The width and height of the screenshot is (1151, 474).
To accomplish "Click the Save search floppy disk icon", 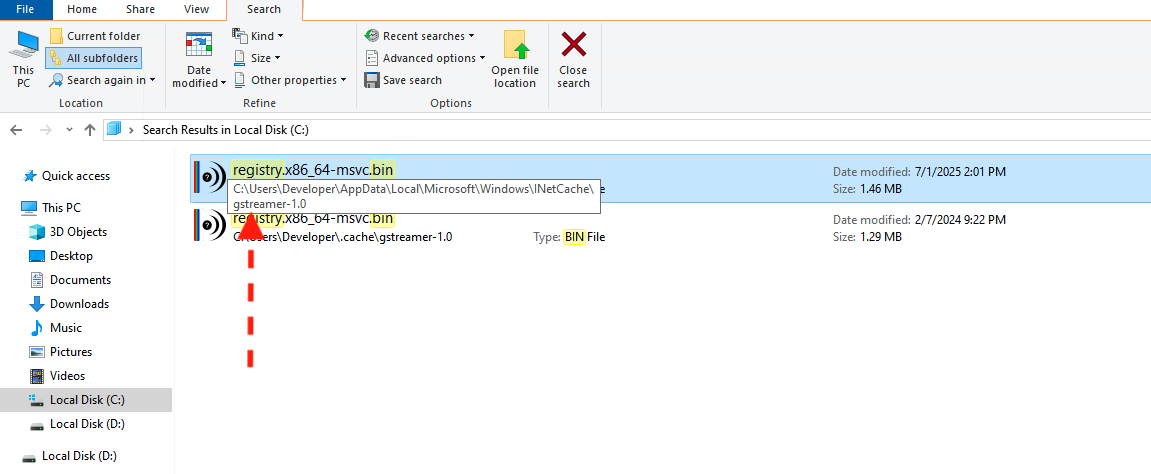I will pos(371,80).
